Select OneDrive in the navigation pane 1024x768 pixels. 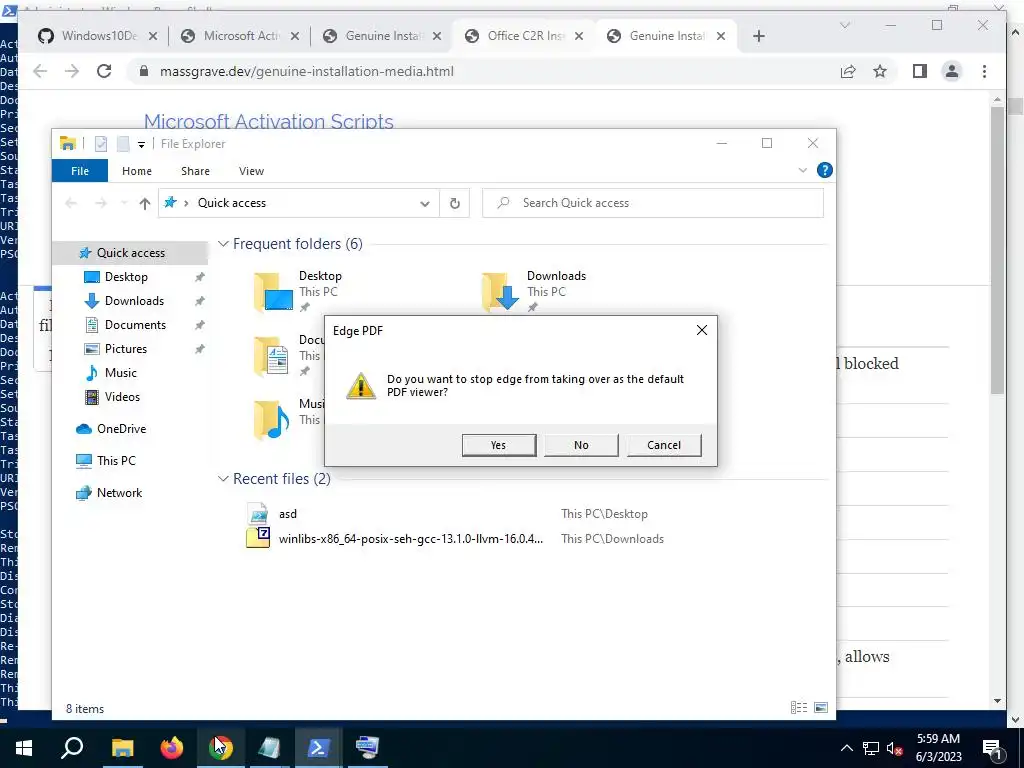(x=121, y=429)
